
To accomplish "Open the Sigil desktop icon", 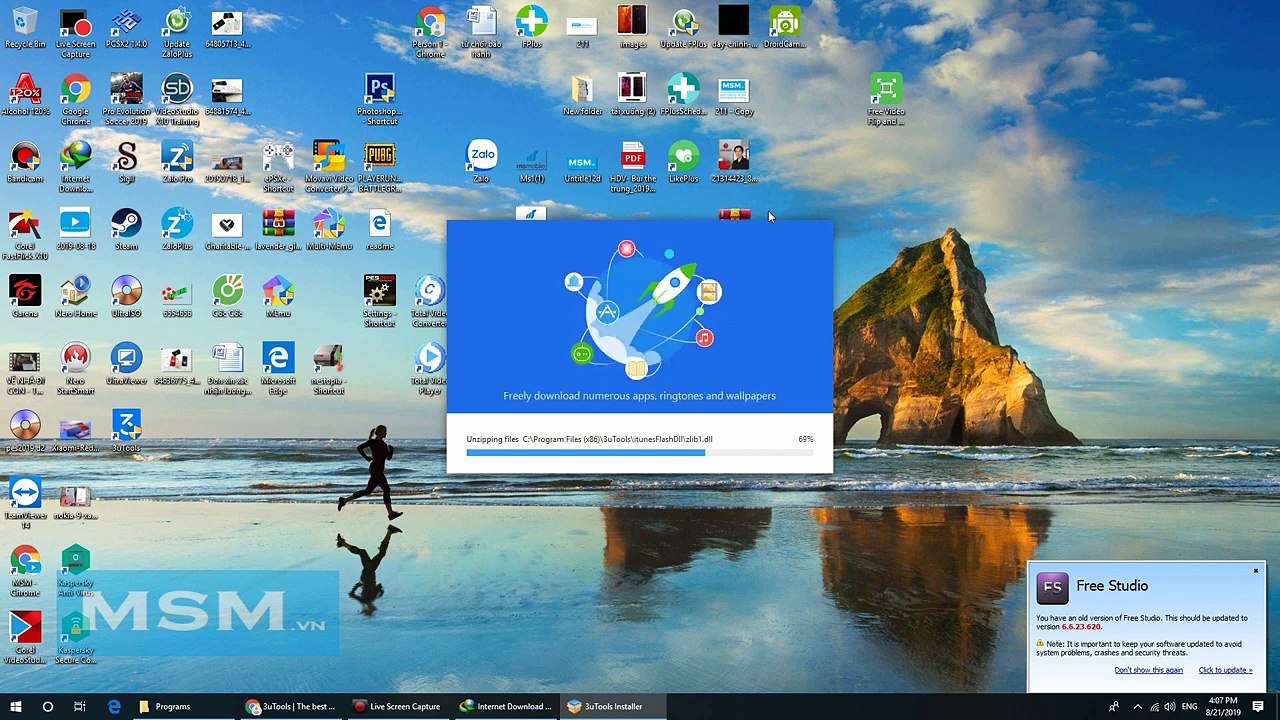I will (126, 163).
